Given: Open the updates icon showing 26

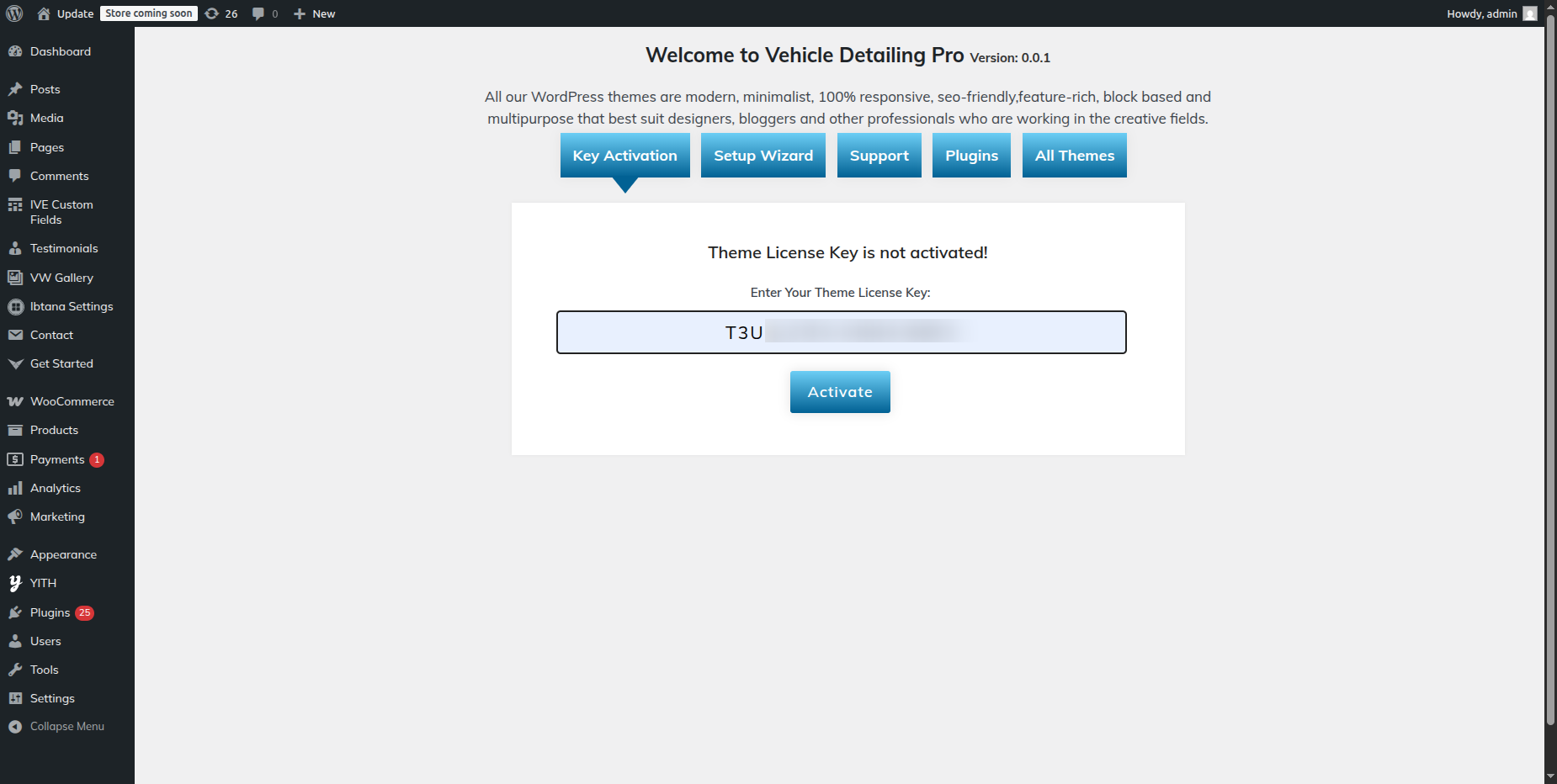Looking at the screenshot, I should (221, 13).
